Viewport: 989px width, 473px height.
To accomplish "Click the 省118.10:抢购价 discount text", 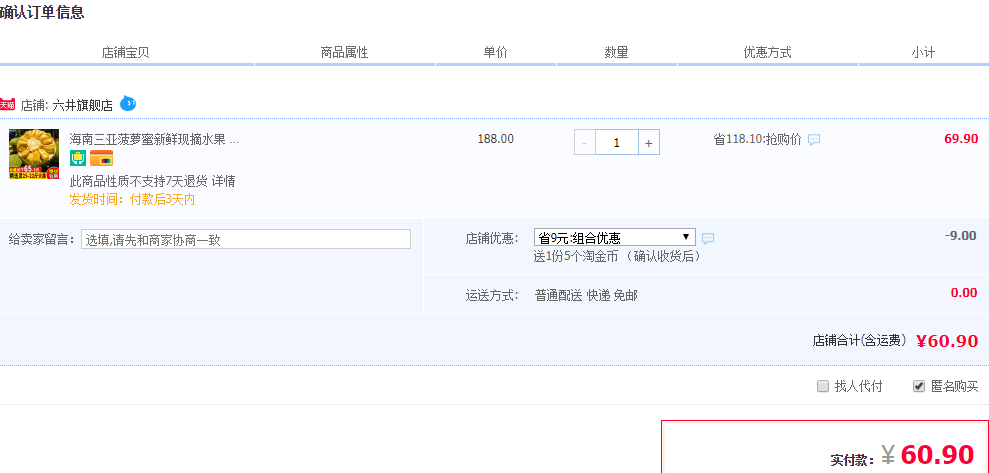I will 758,139.
